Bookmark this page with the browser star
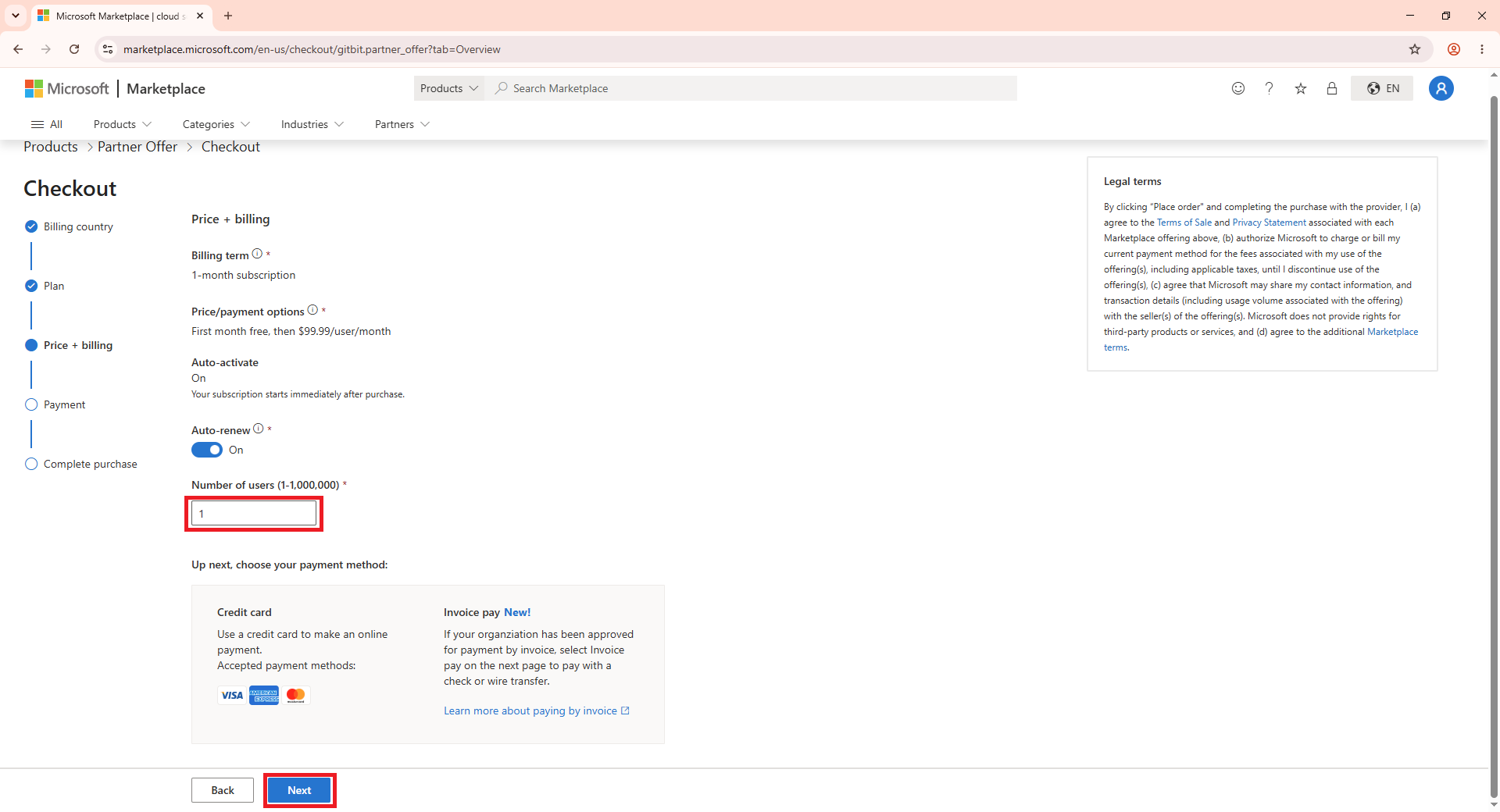Viewport: 1500px width, 812px height. (1414, 49)
